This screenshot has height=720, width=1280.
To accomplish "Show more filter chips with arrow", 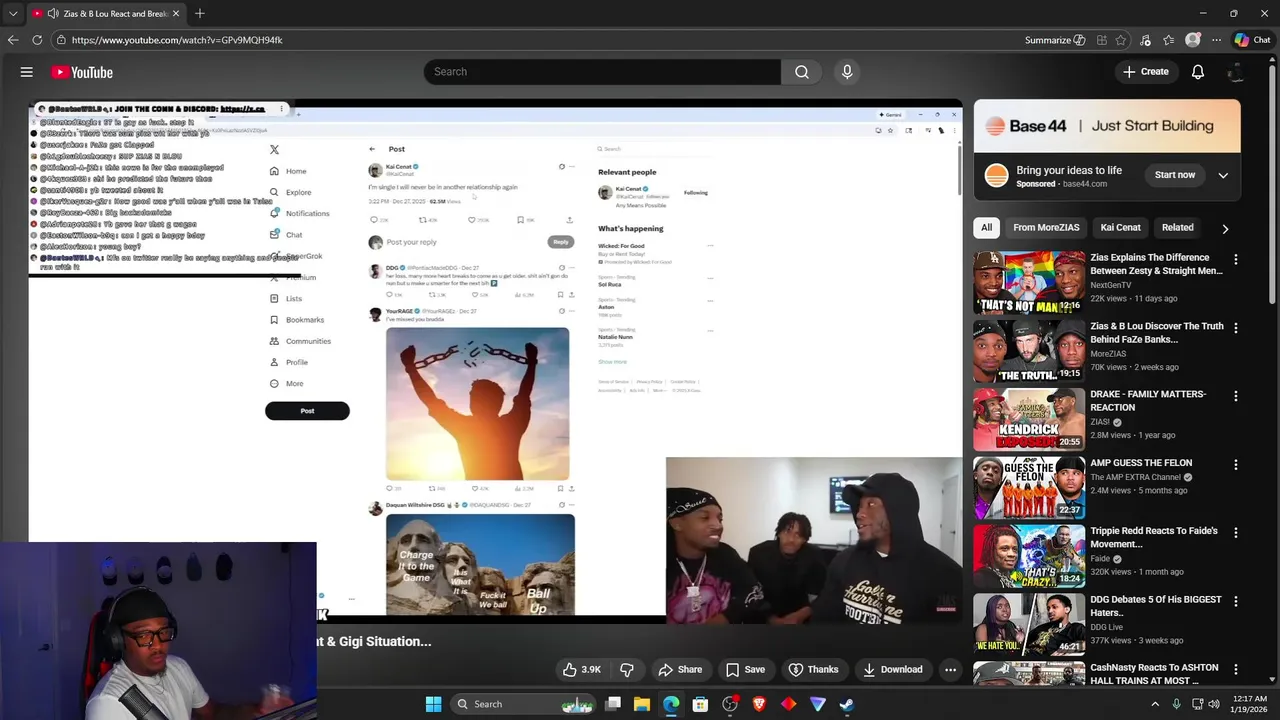I will [1225, 228].
